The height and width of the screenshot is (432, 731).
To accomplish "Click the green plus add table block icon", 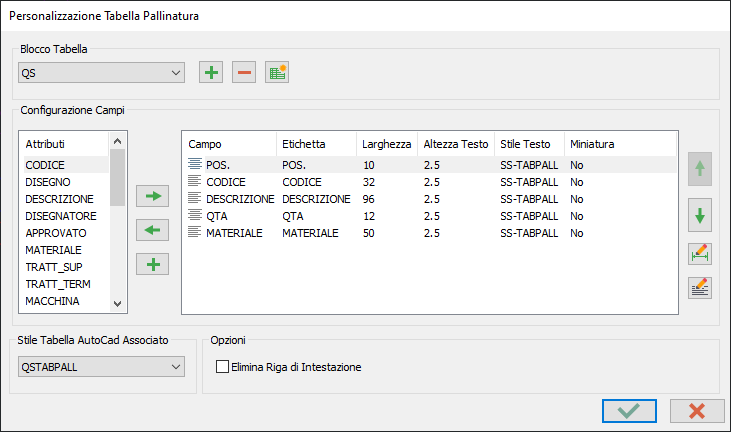I will (x=211, y=72).
